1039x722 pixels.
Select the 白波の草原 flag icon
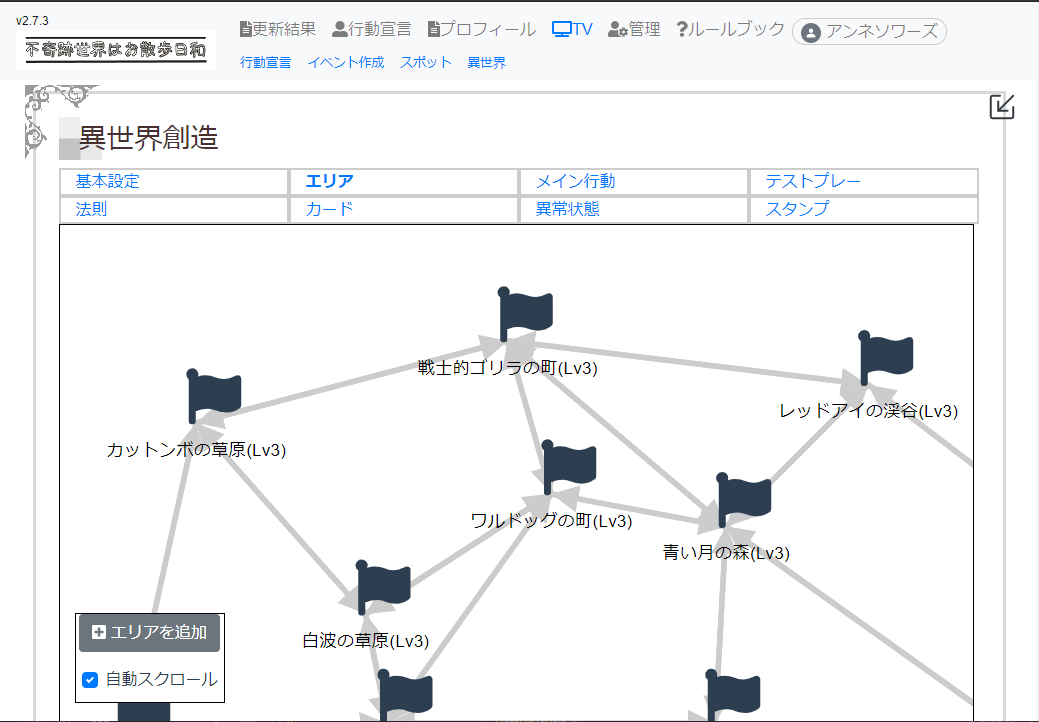384,588
